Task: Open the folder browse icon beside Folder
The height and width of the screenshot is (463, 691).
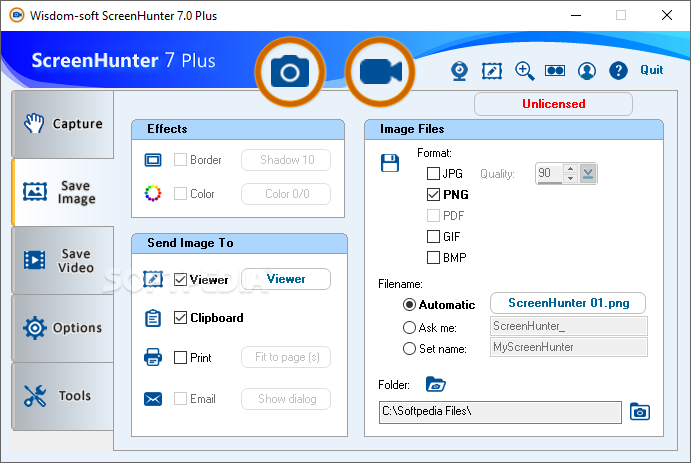Action: 436,384
